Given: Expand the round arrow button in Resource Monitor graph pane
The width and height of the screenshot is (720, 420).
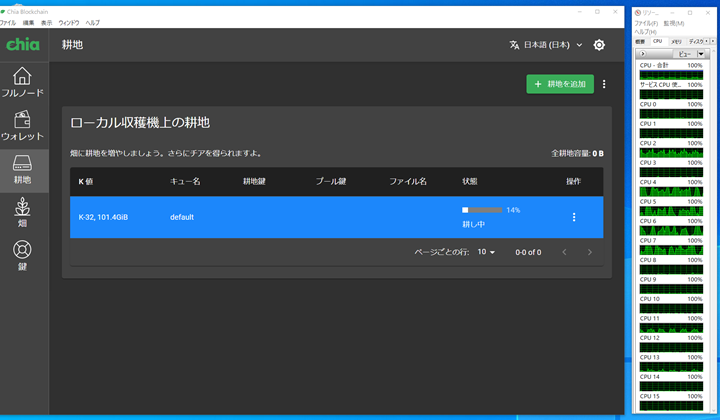Looking at the screenshot, I should [x=642, y=54].
